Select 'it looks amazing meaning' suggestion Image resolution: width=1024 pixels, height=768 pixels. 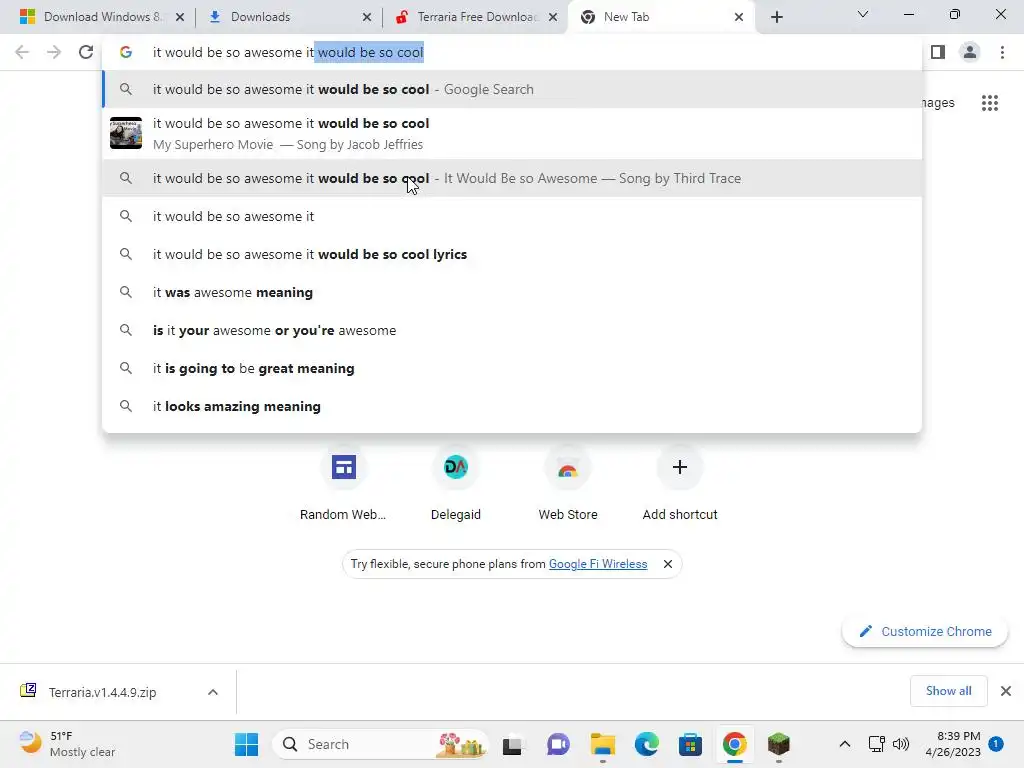tap(512, 406)
